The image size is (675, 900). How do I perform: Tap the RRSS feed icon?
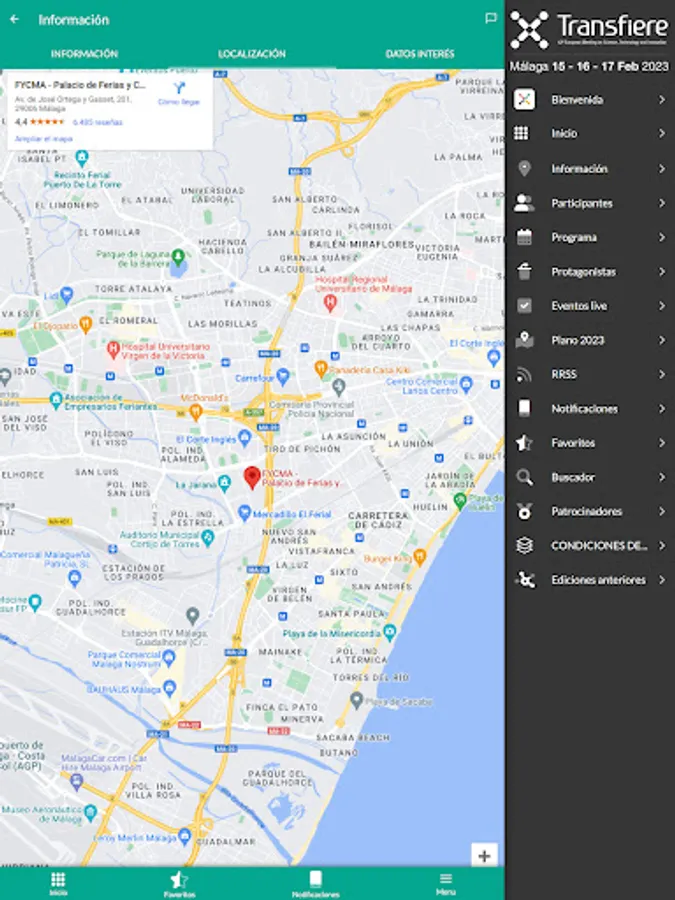[524, 374]
